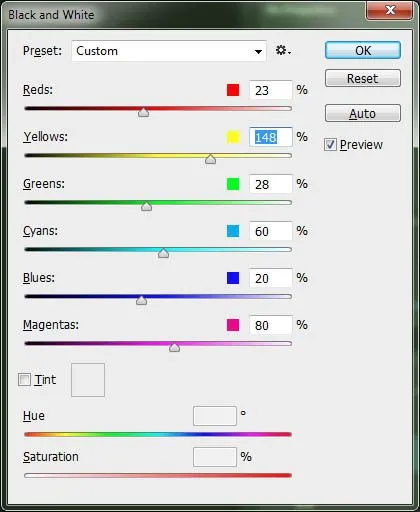Click the cyan swatch beside Cyans
420x512 pixels.
(x=233, y=231)
